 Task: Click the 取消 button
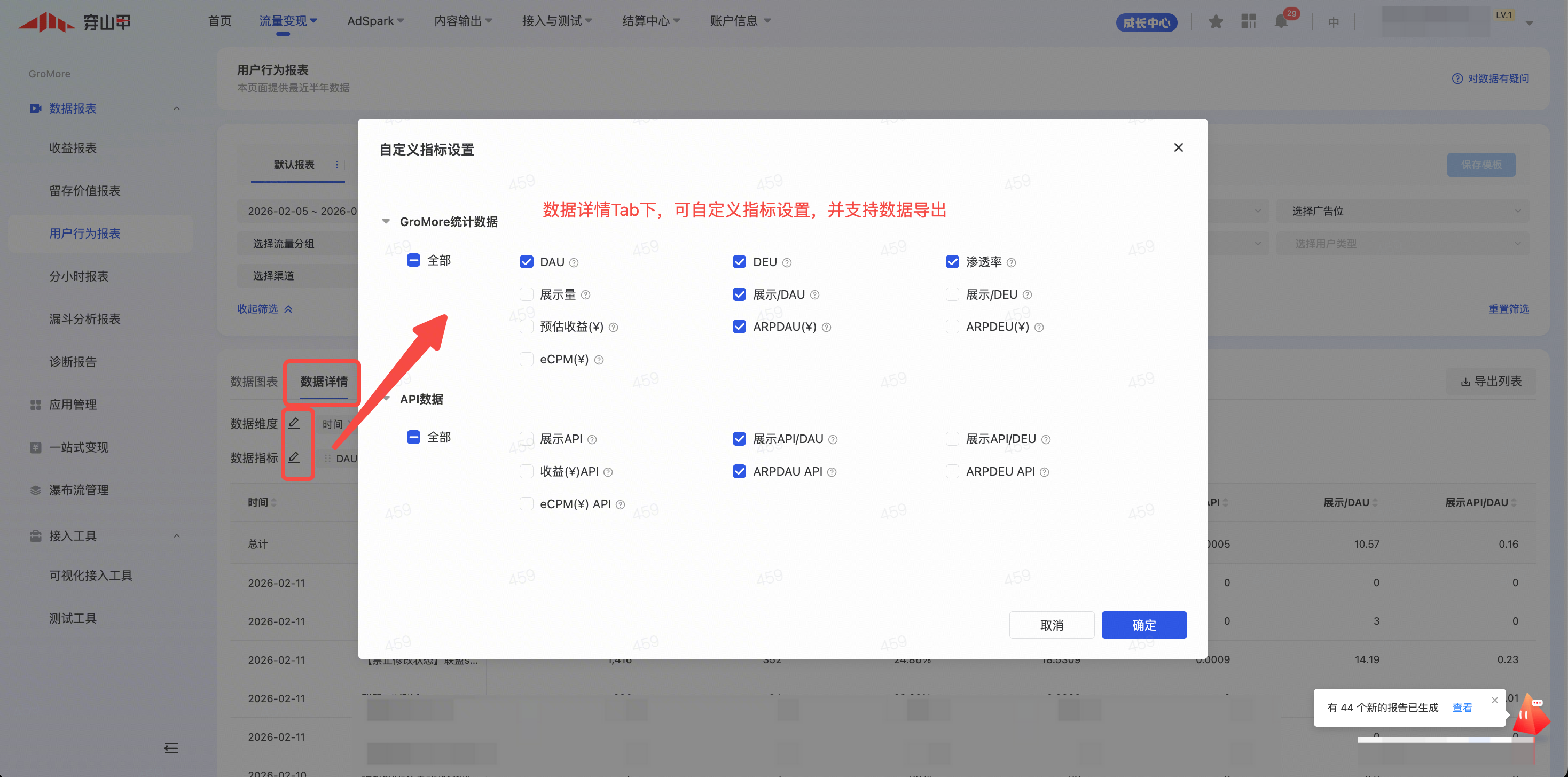tap(1051, 625)
